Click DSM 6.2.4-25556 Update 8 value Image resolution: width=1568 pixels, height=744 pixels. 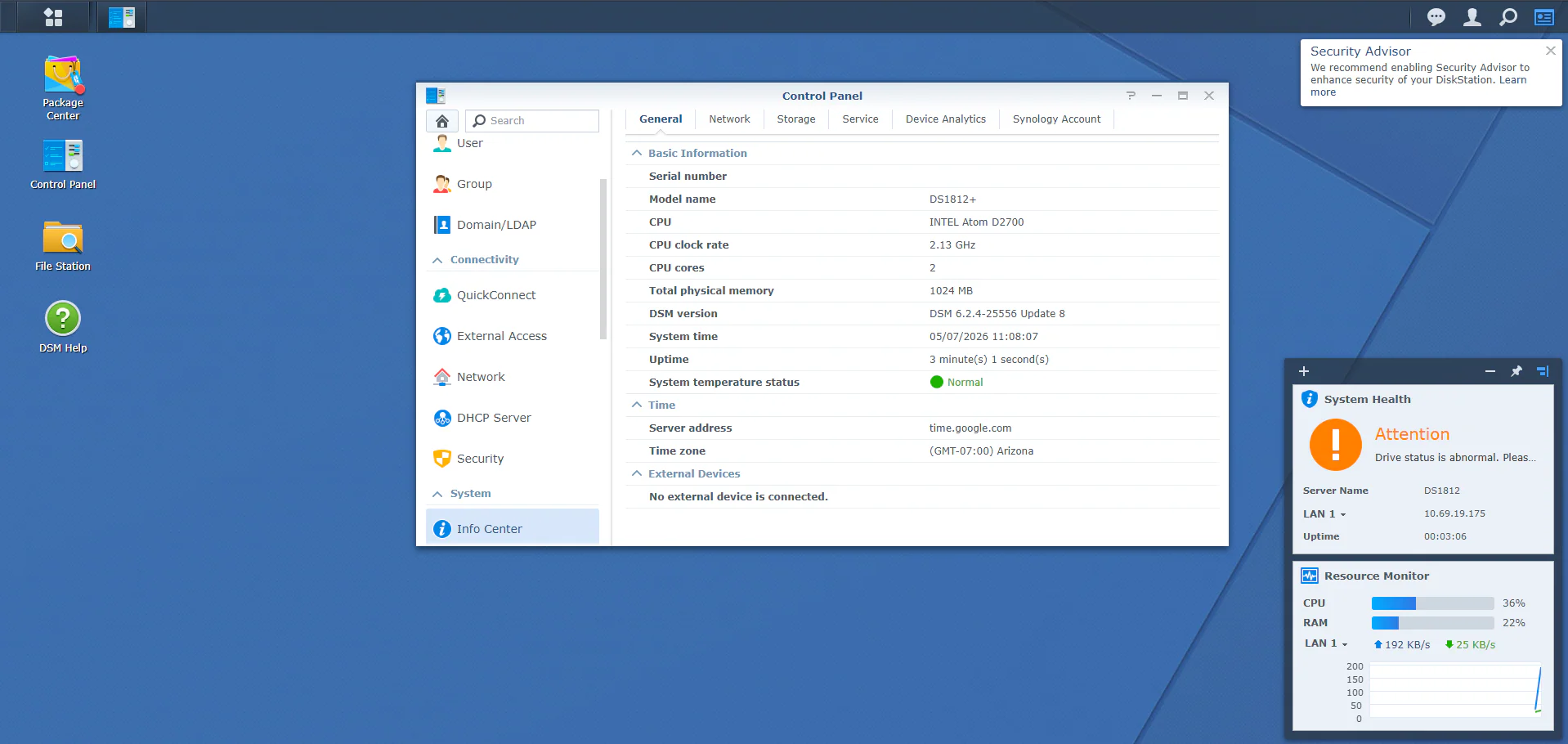pos(997,314)
